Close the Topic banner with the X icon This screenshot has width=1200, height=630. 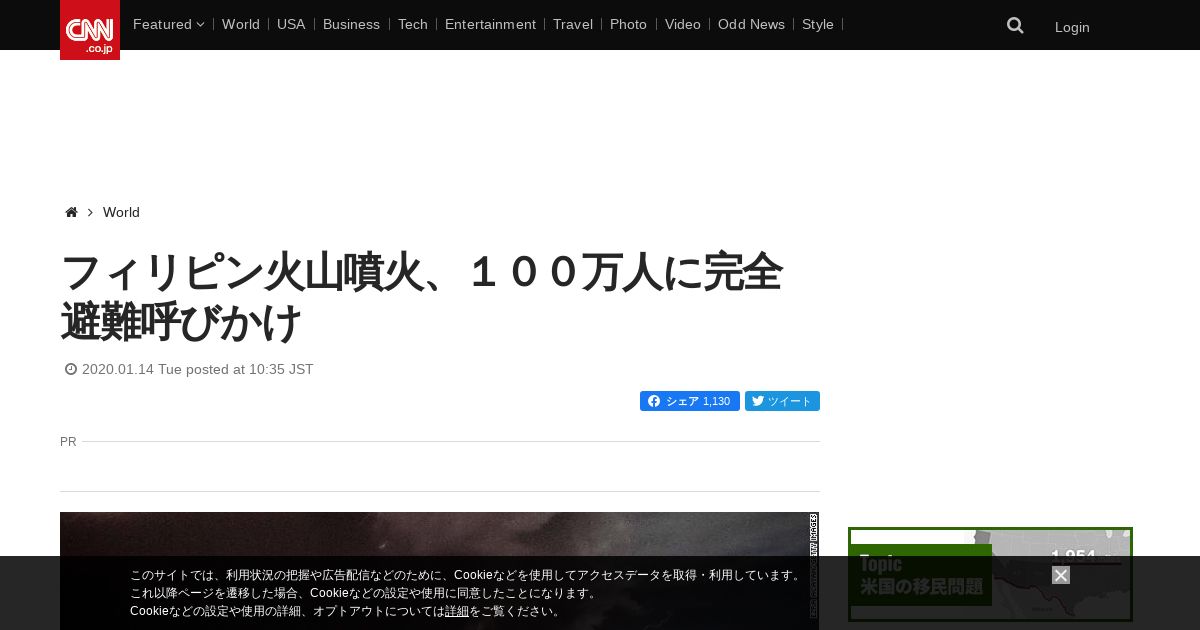click(1061, 575)
